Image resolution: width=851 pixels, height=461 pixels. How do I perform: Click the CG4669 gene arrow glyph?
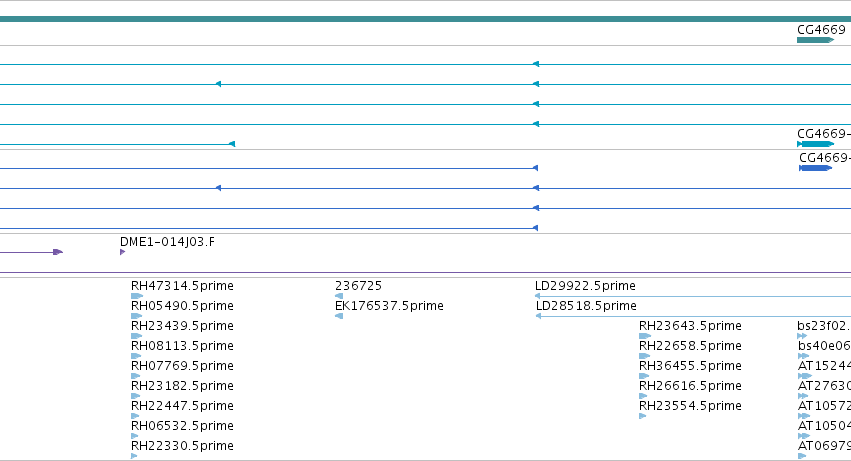click(x=815, y=40)
